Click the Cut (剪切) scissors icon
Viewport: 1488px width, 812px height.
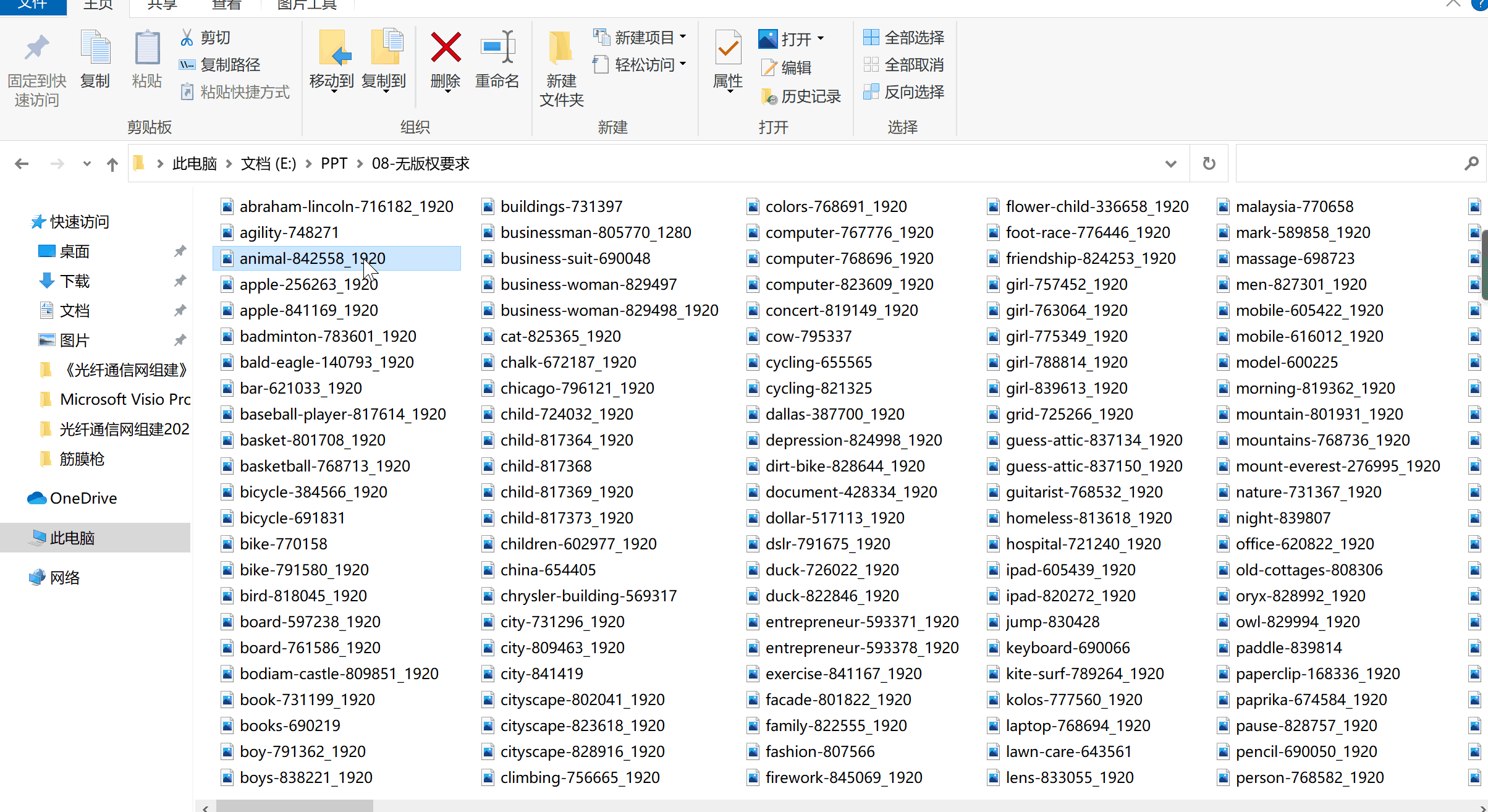[187, 38]
